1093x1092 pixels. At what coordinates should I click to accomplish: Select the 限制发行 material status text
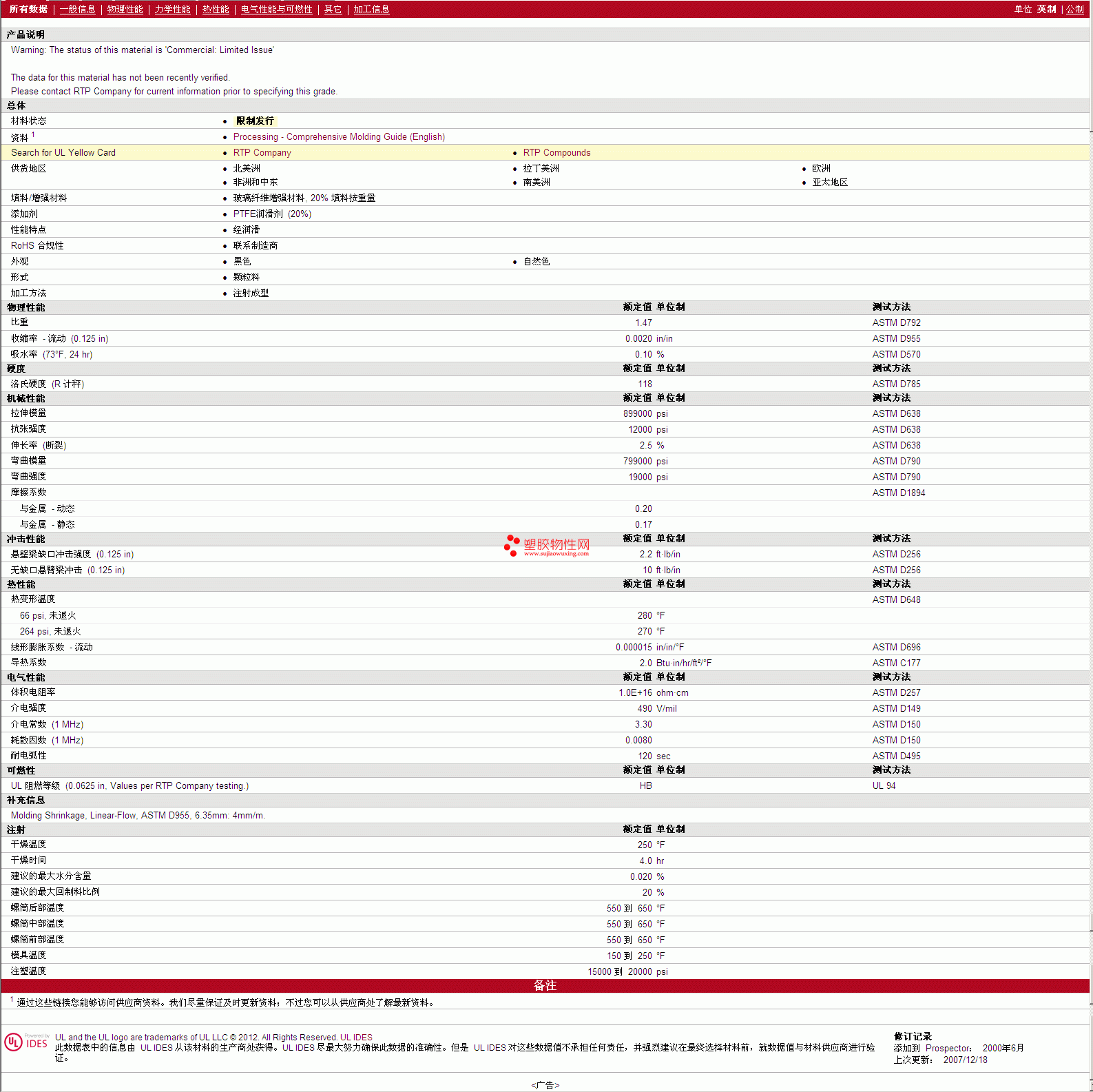[x=255, y=121]
